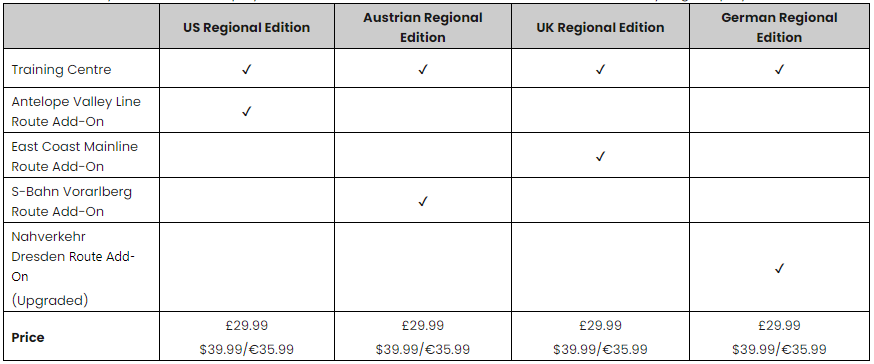Image resolution: width=874 pixels, height=364 pixels.
Task: Click the Nahverkehr Dresden Route Add-On label
Action: pos(74,268)
